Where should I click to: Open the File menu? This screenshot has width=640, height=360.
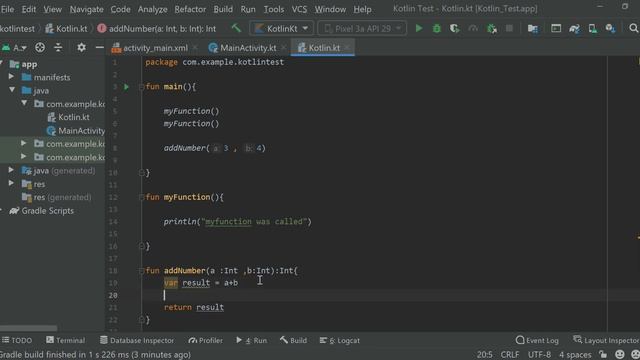pos(7,9)
